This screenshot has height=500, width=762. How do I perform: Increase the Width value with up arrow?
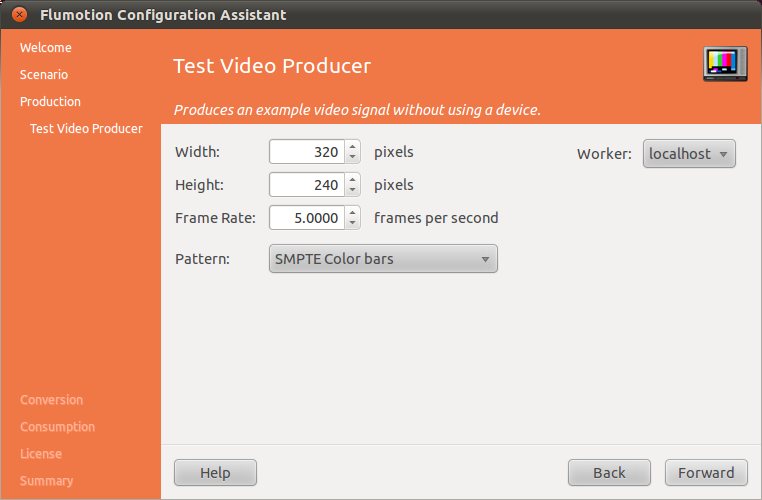pyautogui.click(x=352, y=147)
